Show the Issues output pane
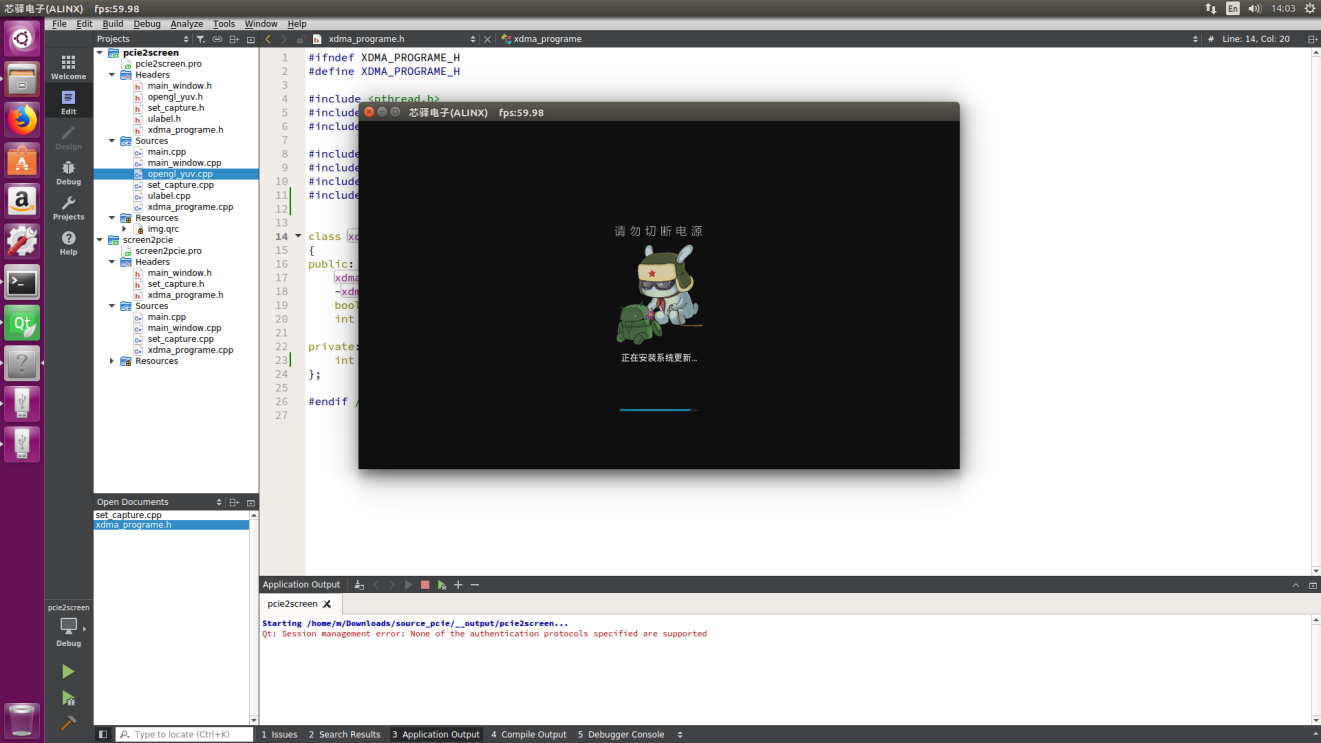This screenshot has width=1321, height=743. coord(279,735)
